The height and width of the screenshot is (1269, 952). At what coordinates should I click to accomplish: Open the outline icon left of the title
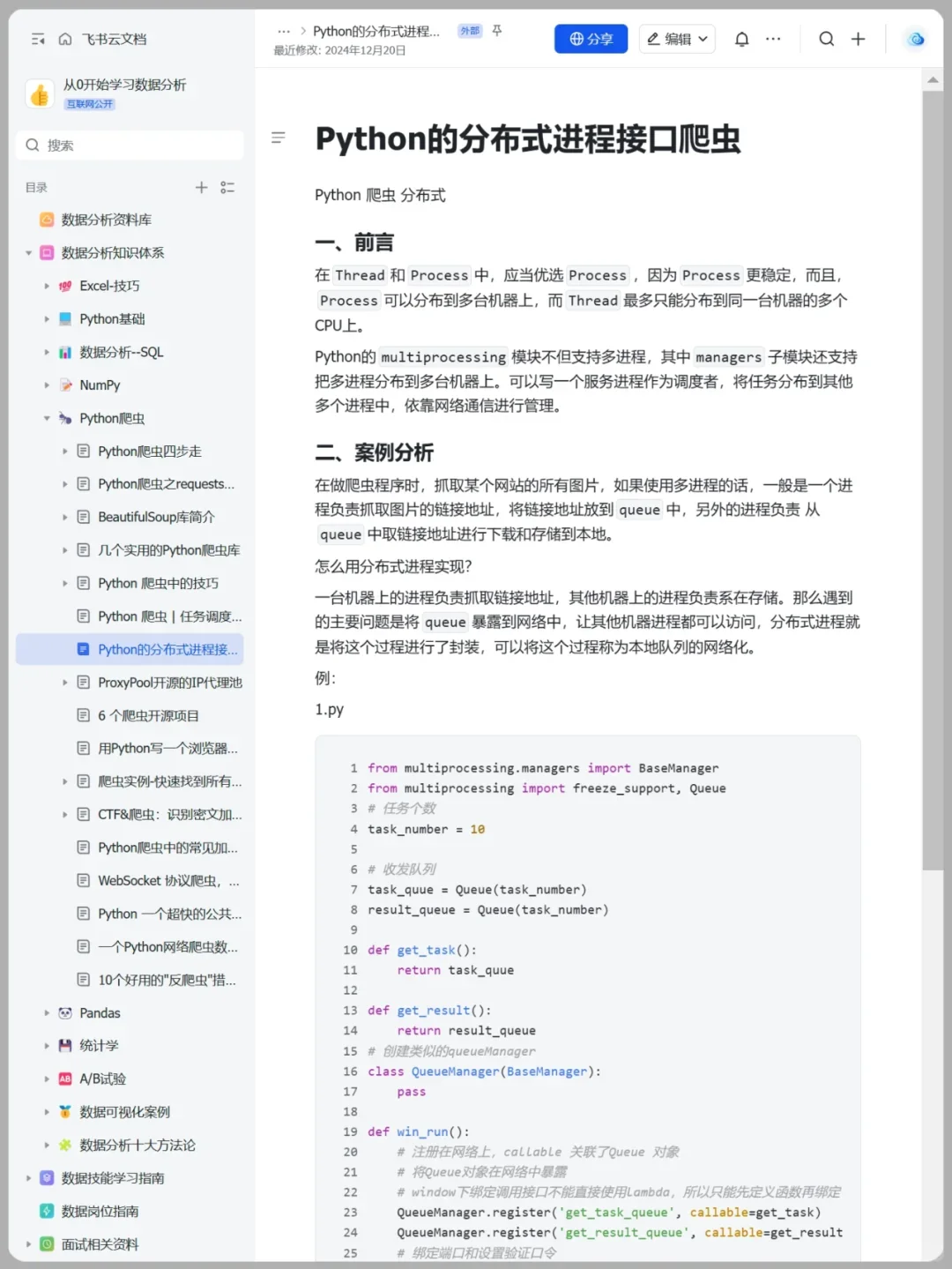(x=279, y=138)
